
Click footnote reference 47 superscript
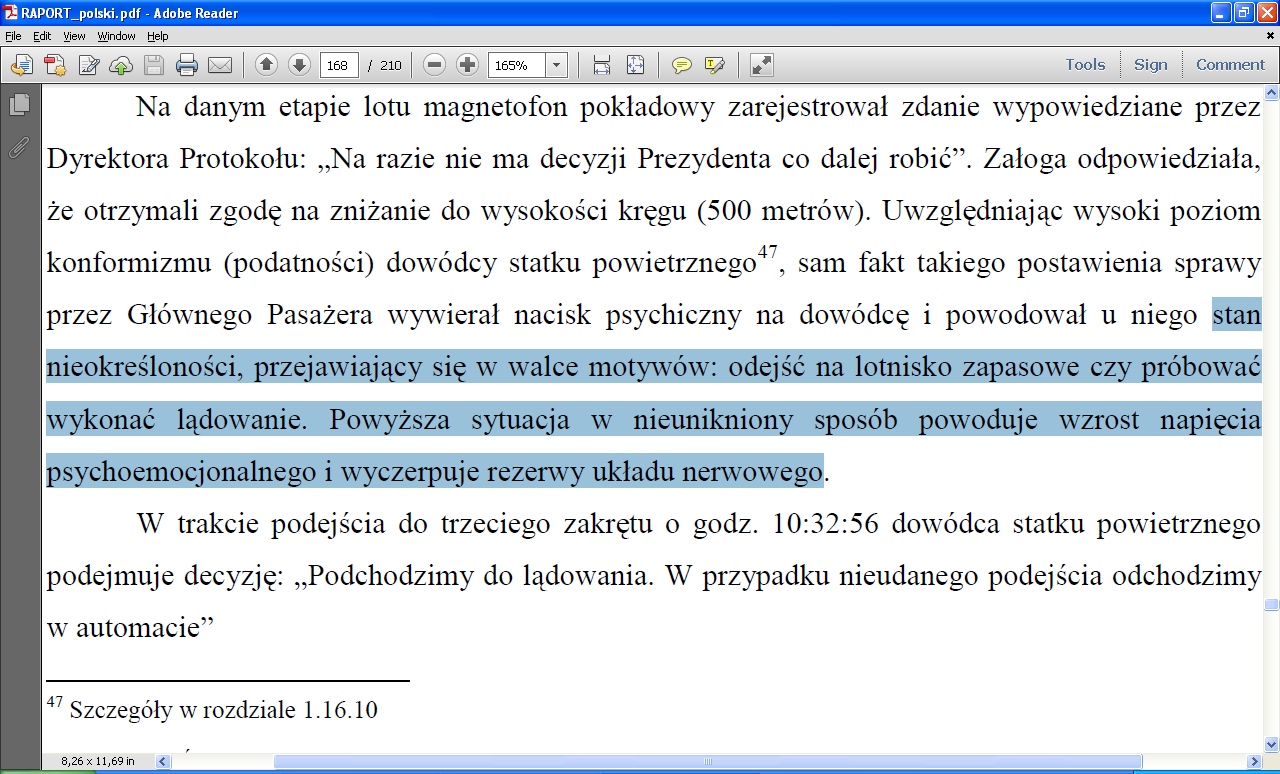(767, 253)
